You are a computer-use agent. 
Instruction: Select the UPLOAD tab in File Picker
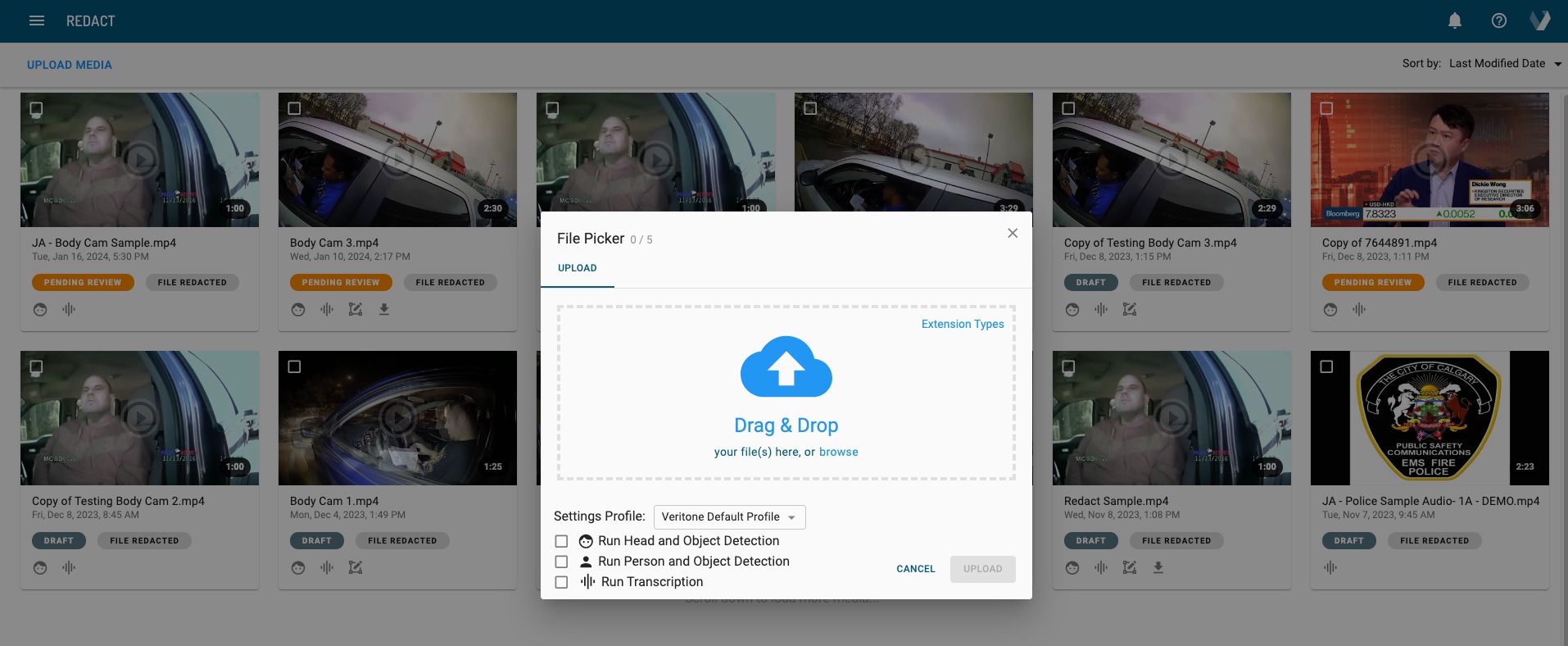(x=577, y=268)
